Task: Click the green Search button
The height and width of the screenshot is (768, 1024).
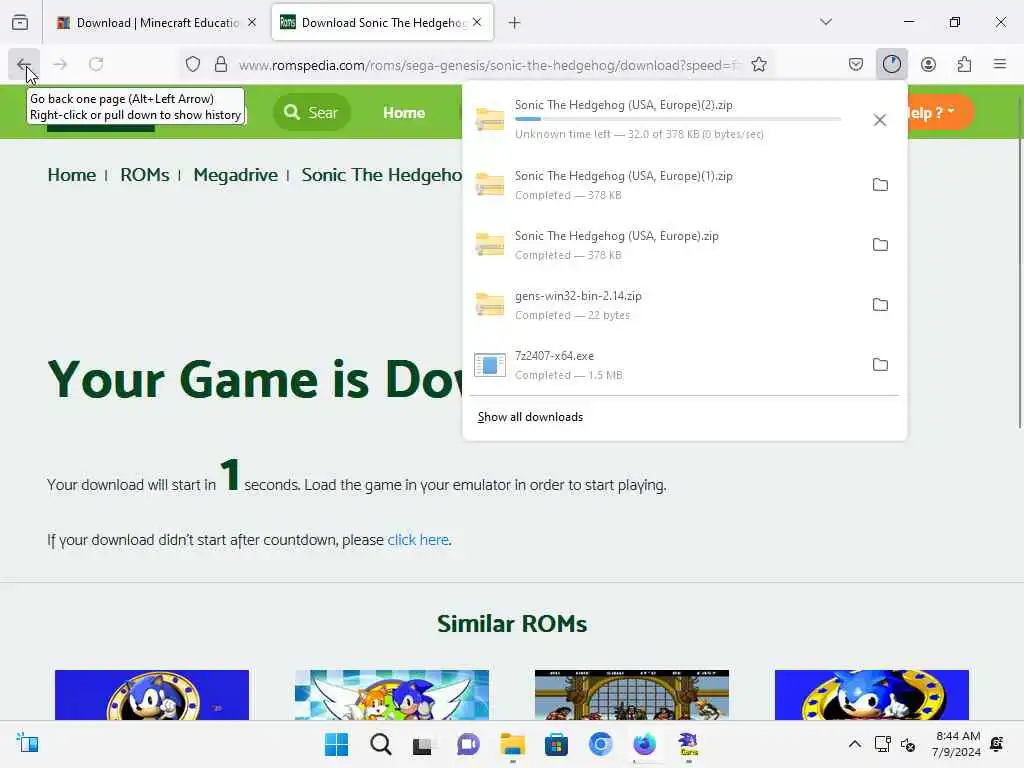Action: (x=311, y=112)
